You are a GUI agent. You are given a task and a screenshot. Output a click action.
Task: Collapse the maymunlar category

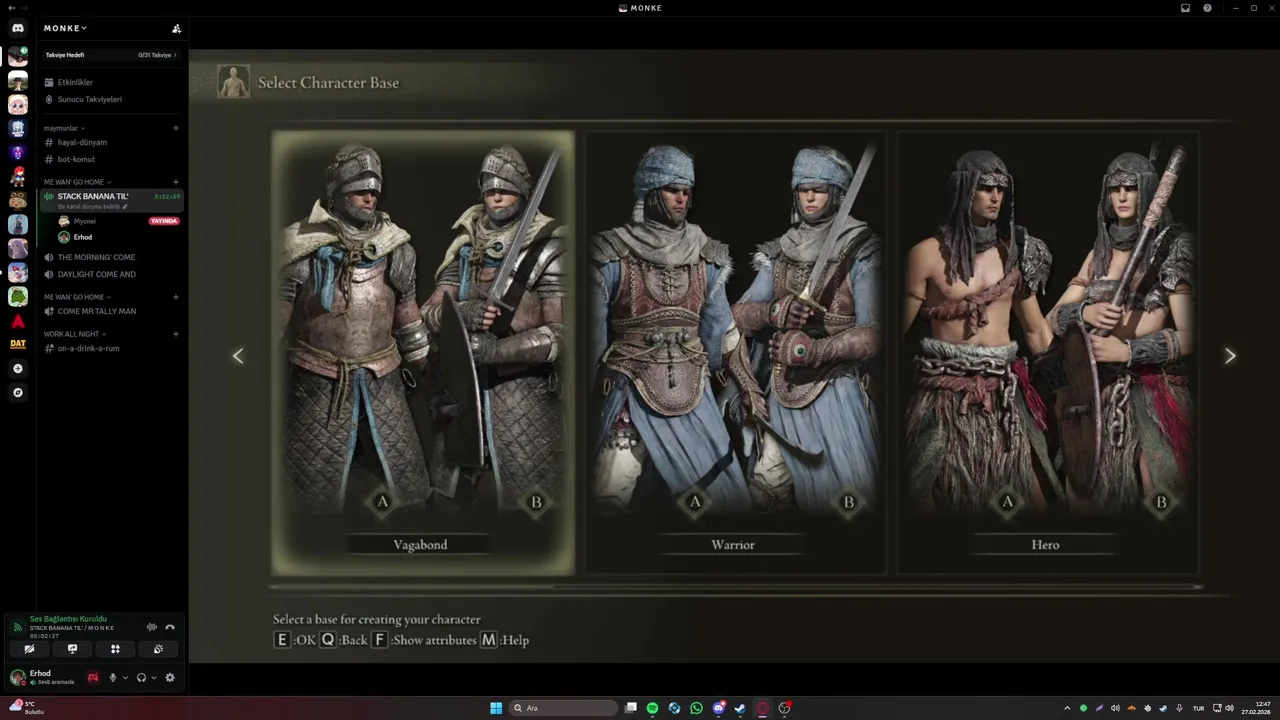pyautogui.click(x=64, y=128)
